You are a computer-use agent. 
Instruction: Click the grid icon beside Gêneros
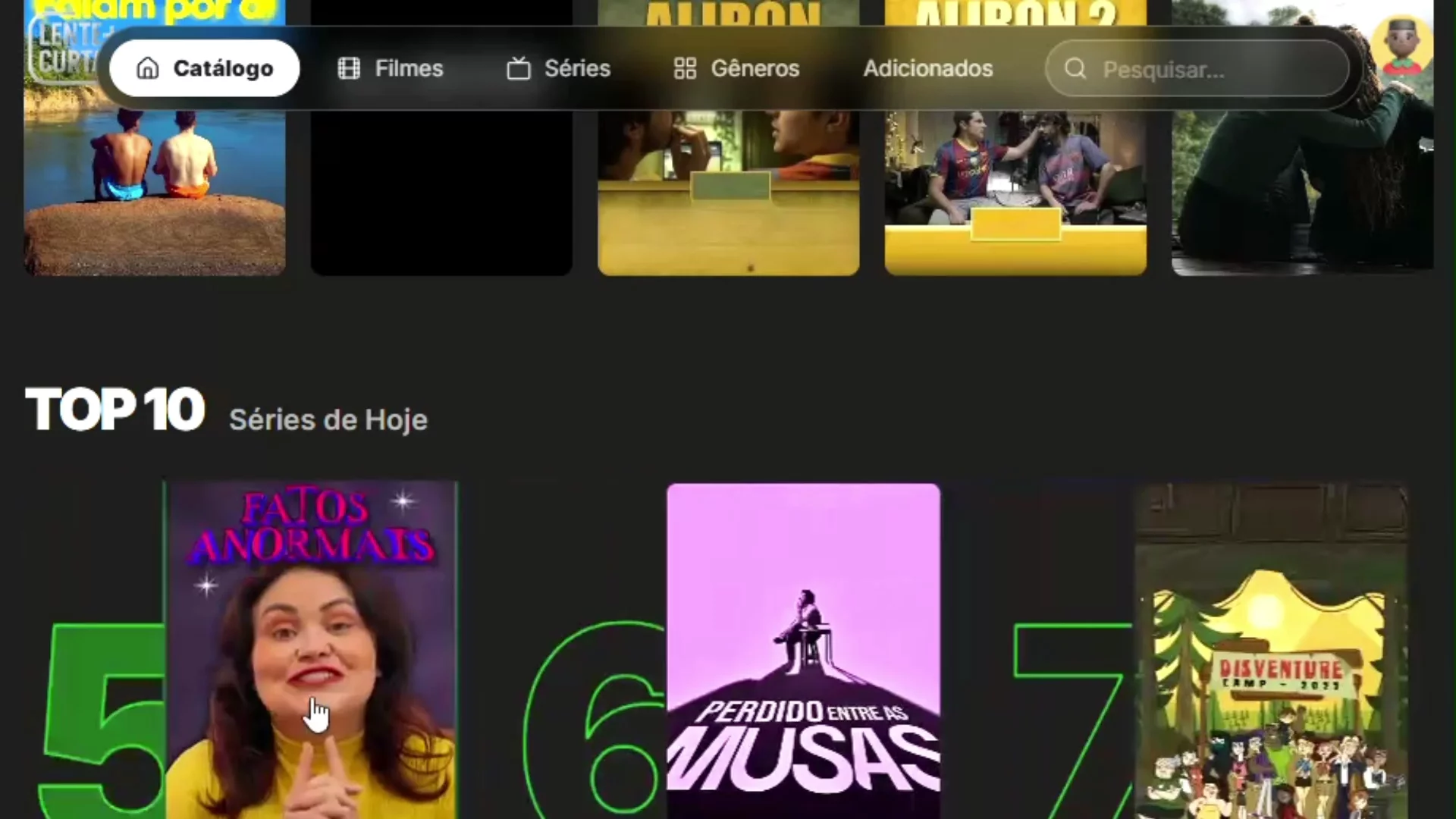pos(685,68)
